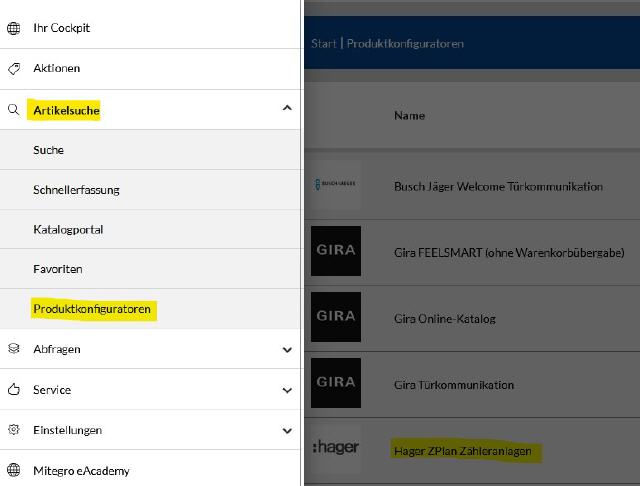Expand the Service menu chevron
The height and width of the screenshot is (486, 640).
[x=287, y=390]
